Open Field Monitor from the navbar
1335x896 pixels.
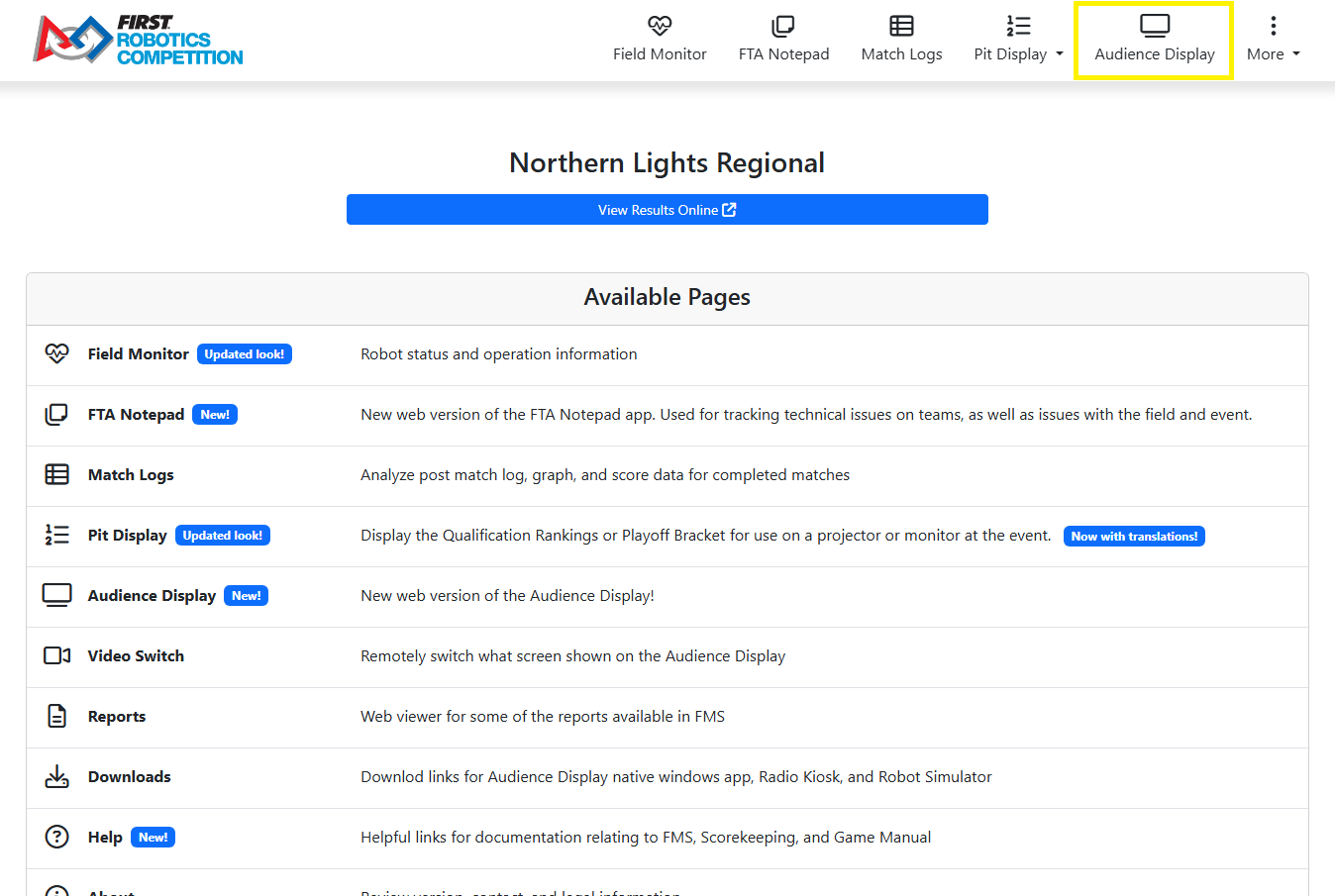(660, 54)
